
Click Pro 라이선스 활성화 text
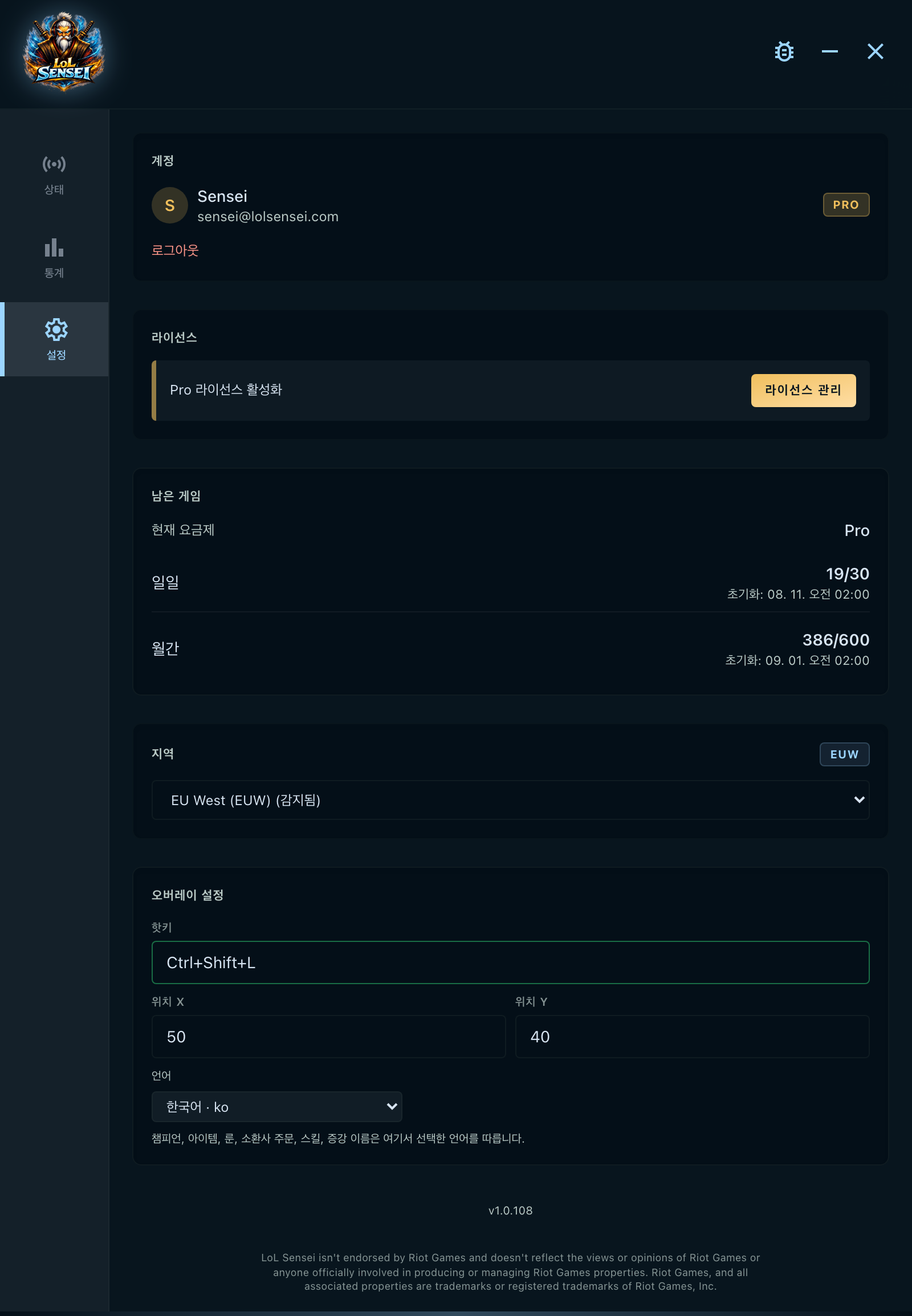click(226, 390)
